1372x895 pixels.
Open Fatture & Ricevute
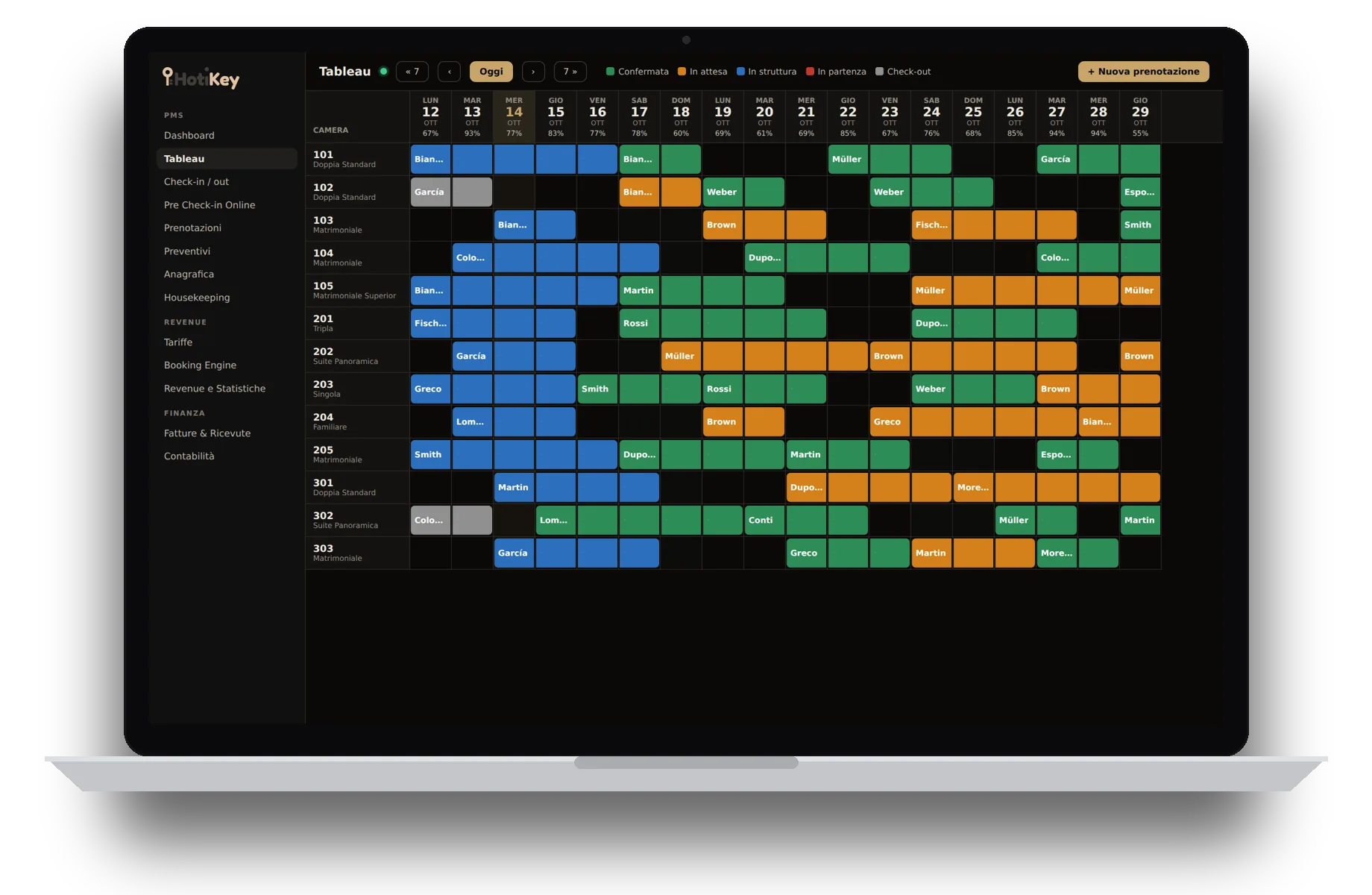tap(227, 433)
